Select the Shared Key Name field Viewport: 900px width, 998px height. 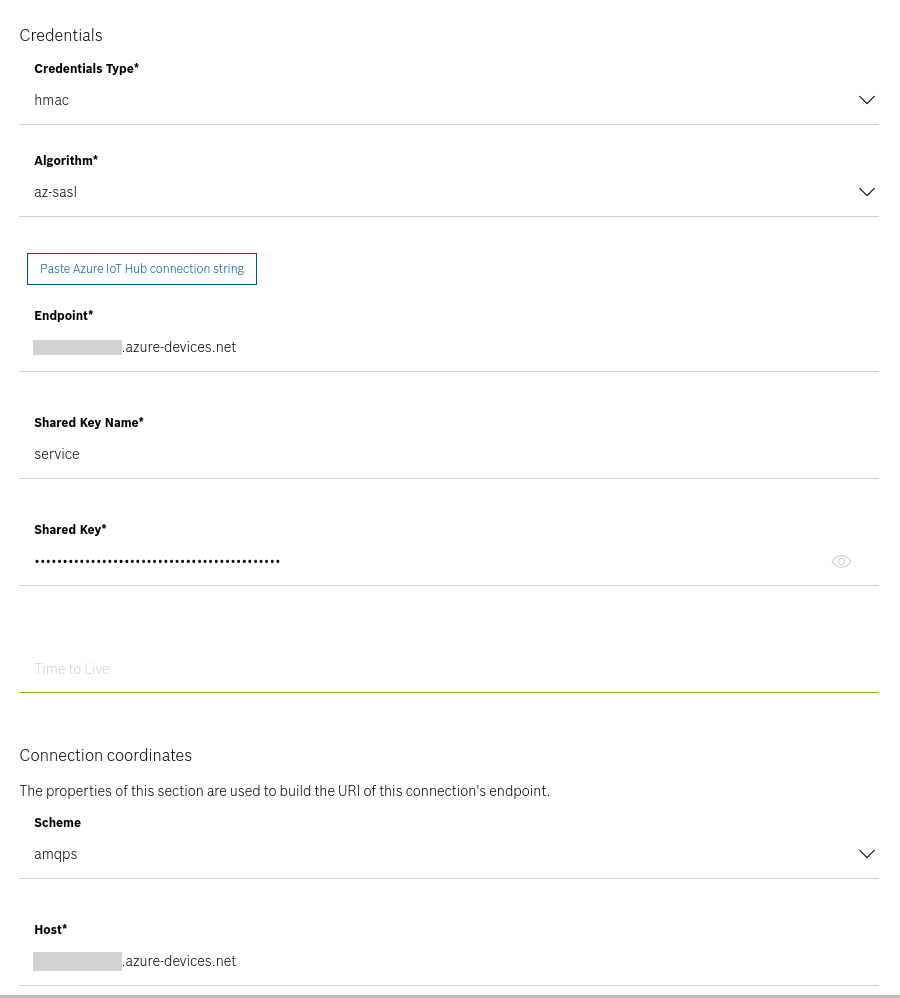point(449,454)
